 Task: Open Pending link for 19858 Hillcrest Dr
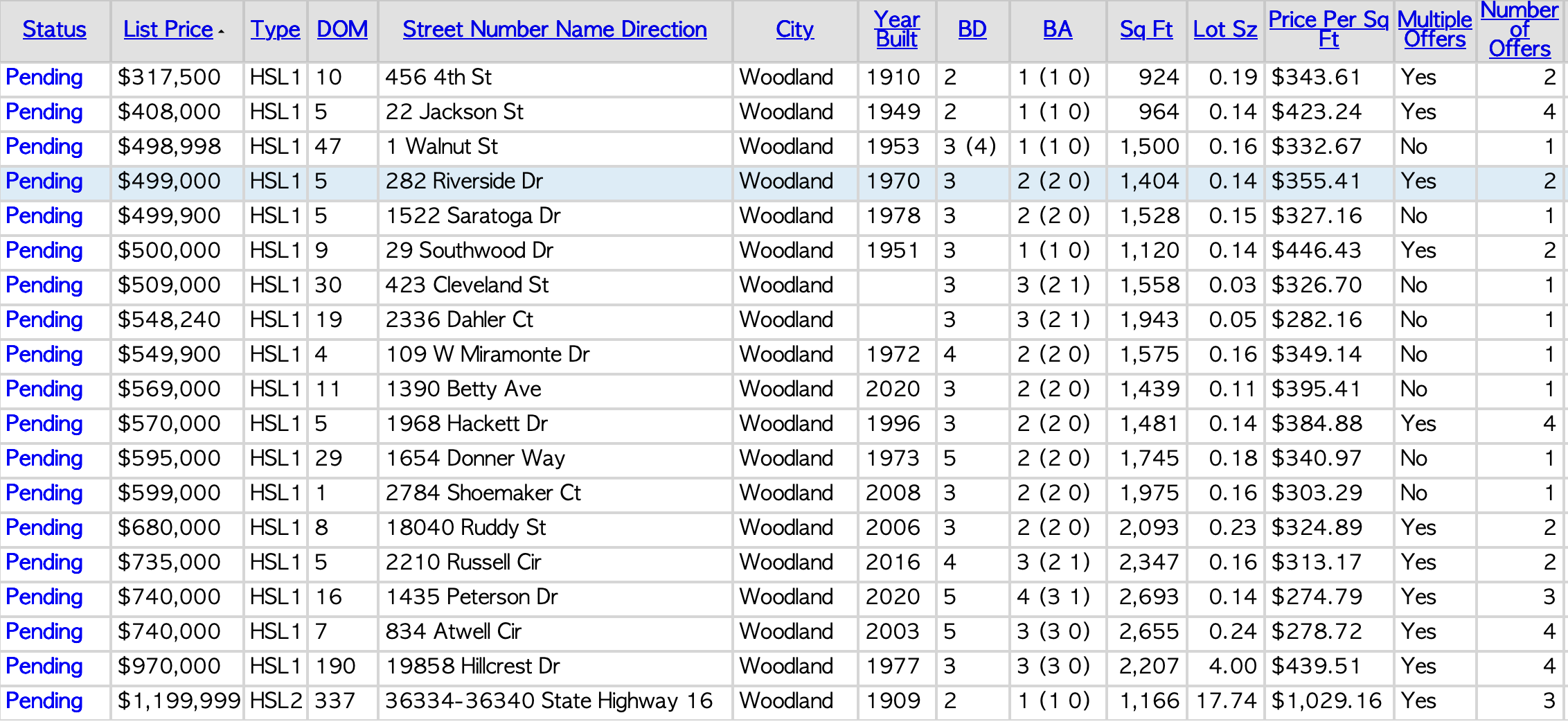[x=44, y=667]
